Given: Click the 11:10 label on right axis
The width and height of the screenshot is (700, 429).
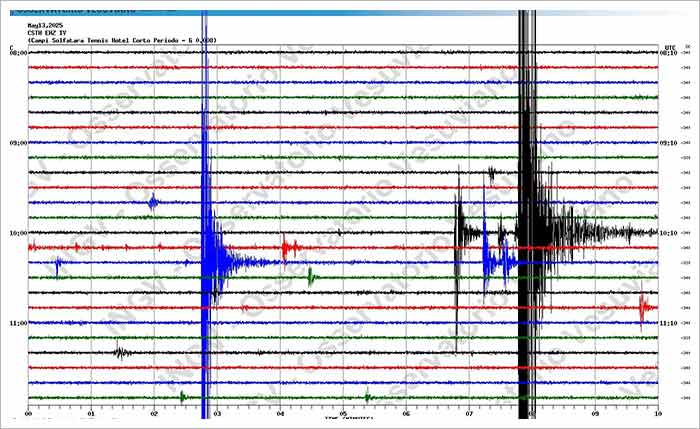Looking at the screenshot, I should coord(669,323).
